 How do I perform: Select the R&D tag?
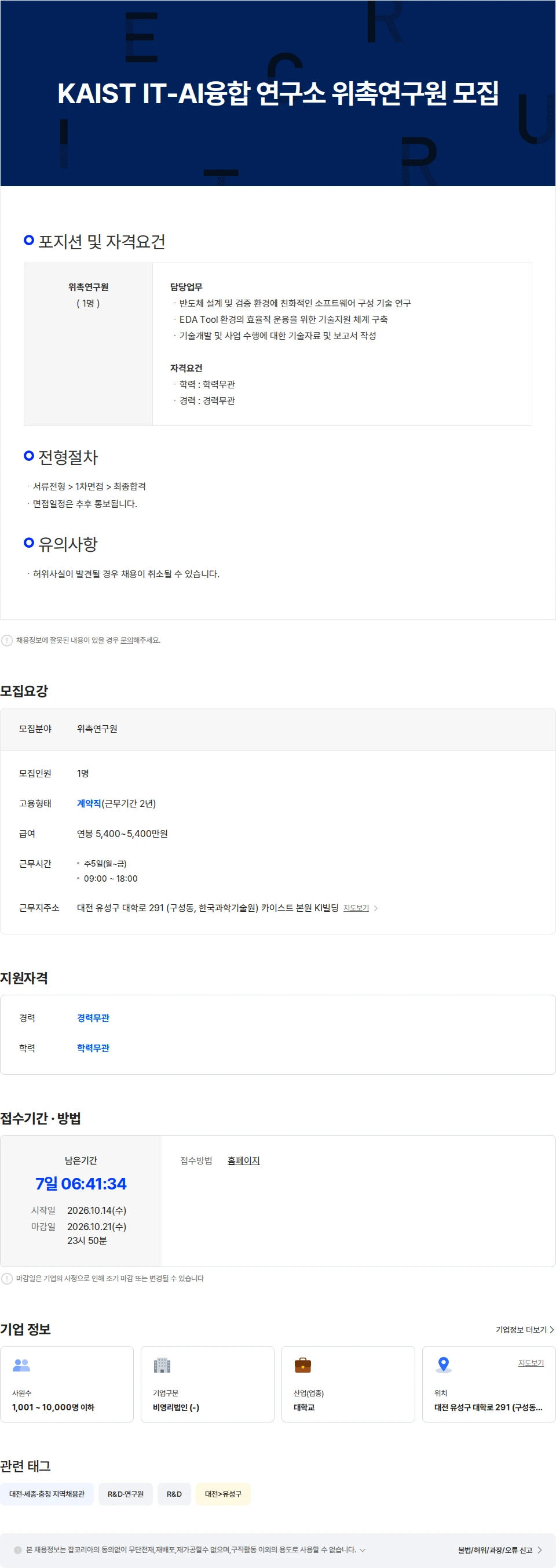pyautogui.click(x=174, y=1494)
